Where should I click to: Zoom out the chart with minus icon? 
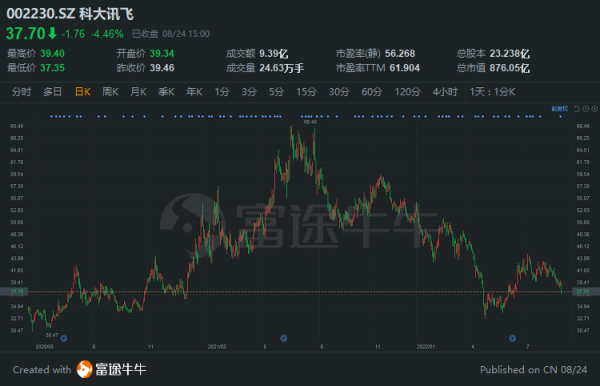[x=586, y=109]
